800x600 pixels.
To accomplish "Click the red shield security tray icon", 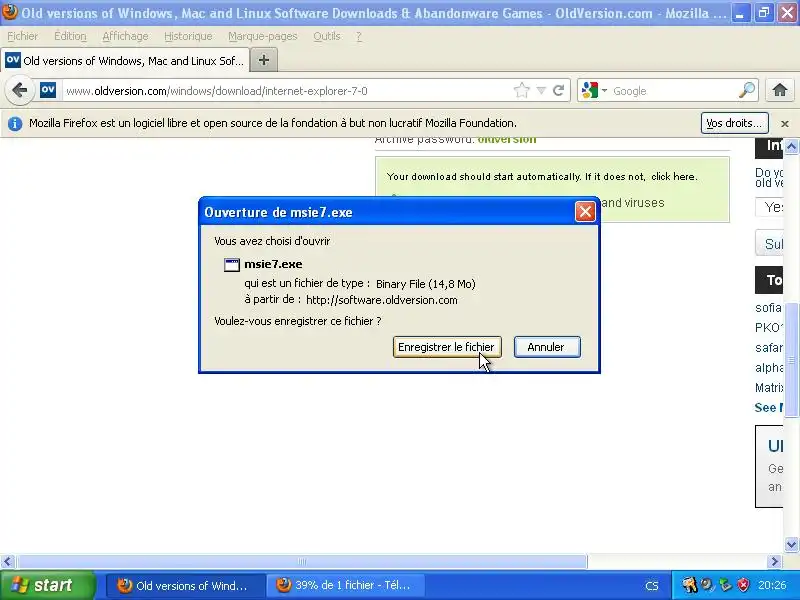I will pos(743,585).
